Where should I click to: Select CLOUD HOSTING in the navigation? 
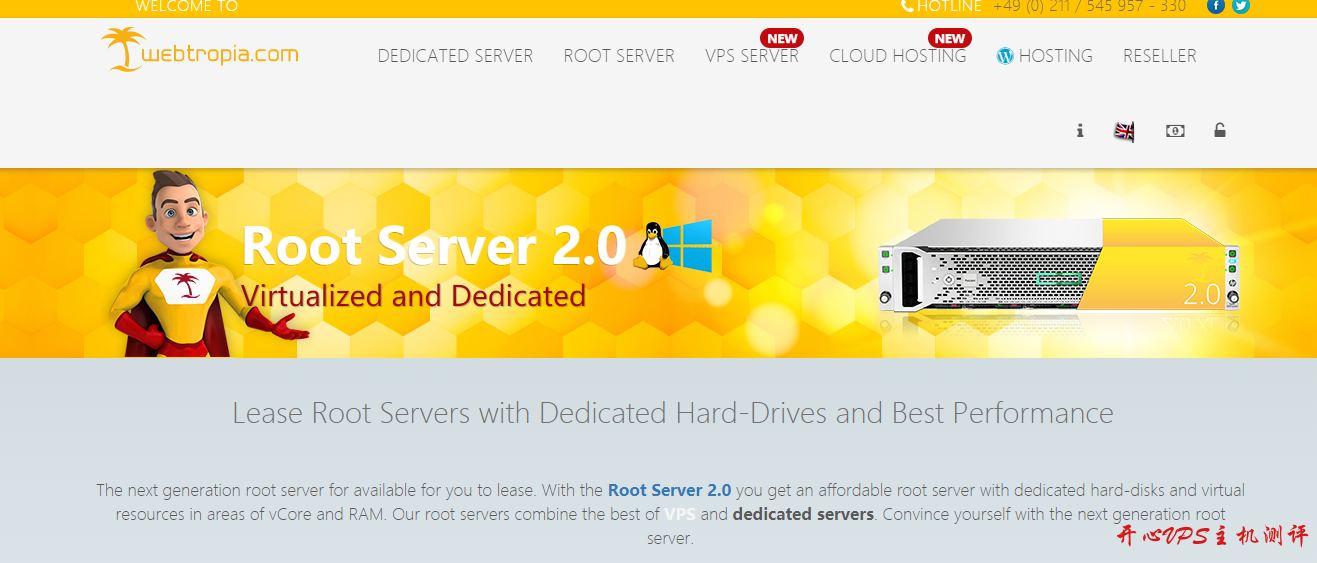point(897,56)
